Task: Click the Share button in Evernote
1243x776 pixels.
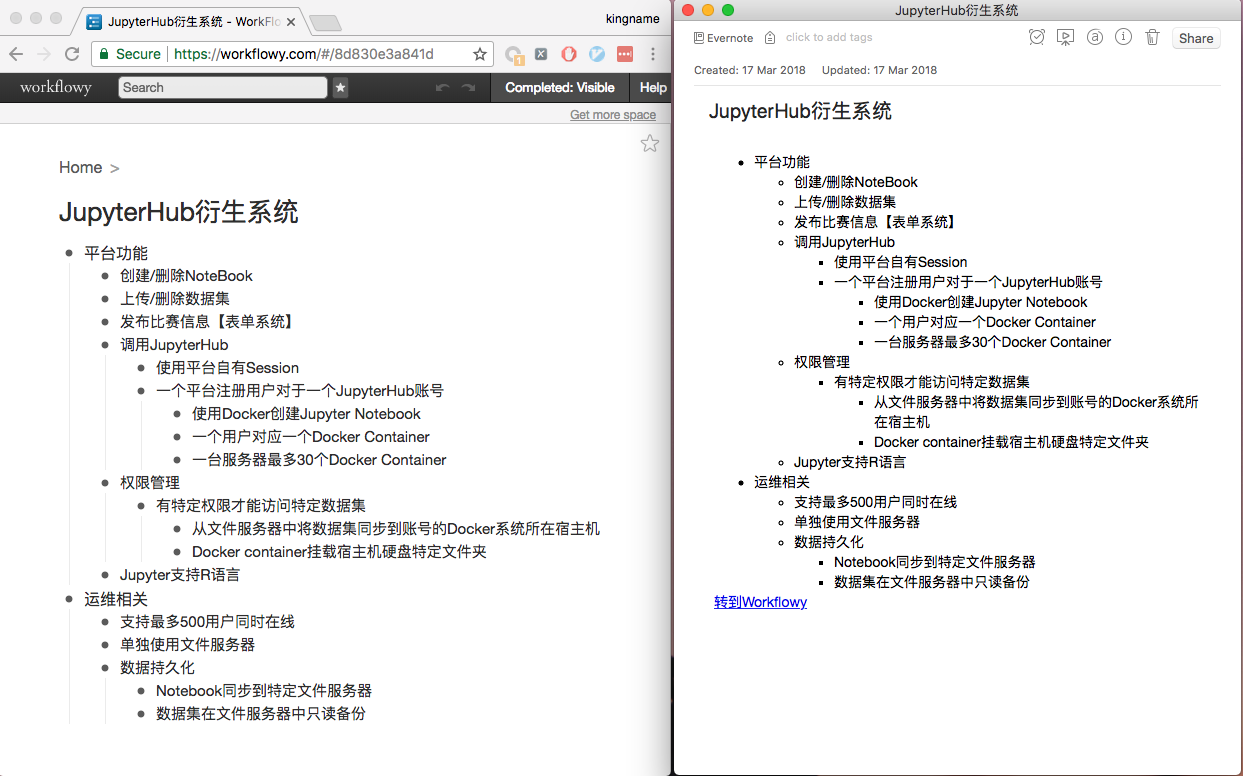Action: point(1196,38)
